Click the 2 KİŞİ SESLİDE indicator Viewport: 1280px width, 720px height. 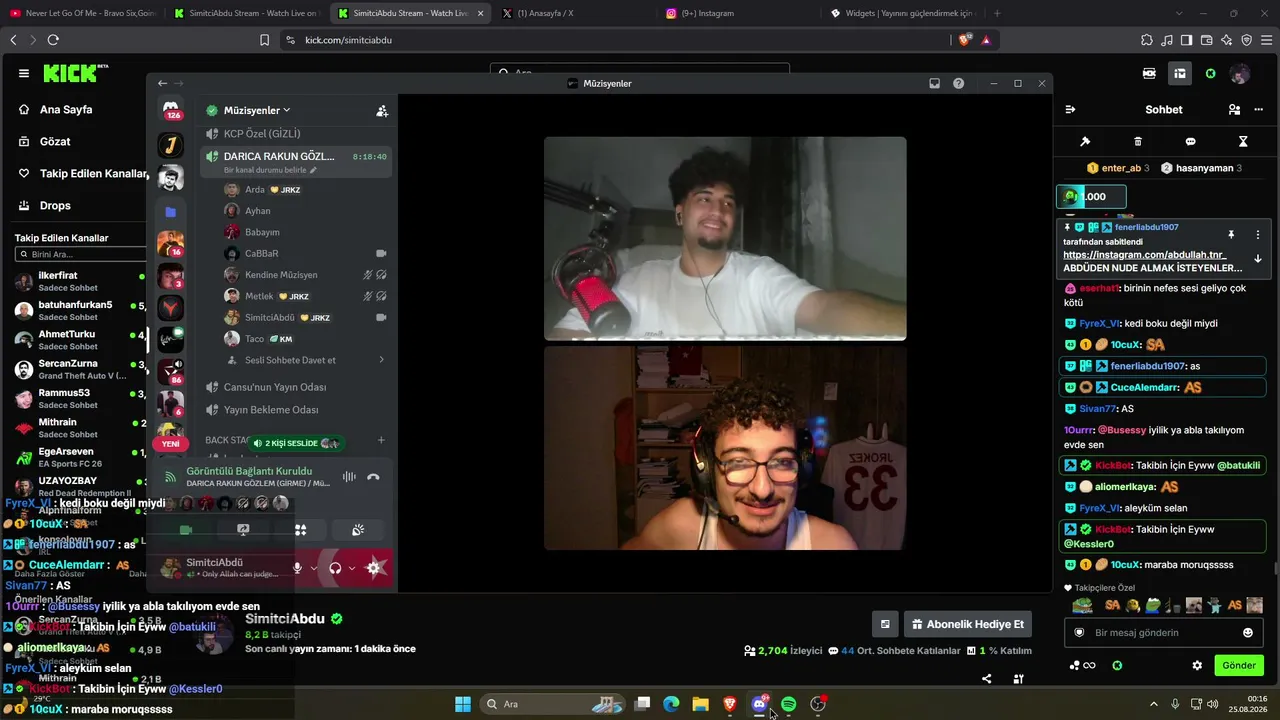[x=295, y=443]
